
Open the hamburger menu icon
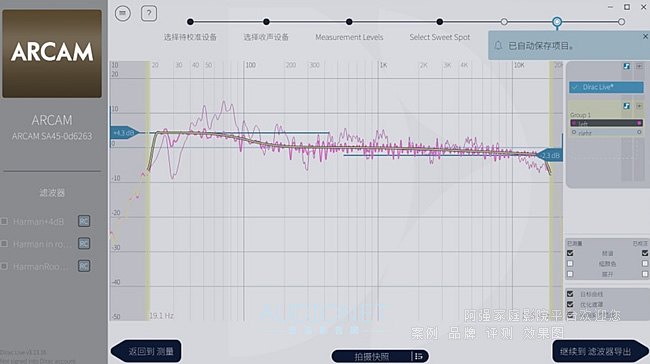coord(123,13)
